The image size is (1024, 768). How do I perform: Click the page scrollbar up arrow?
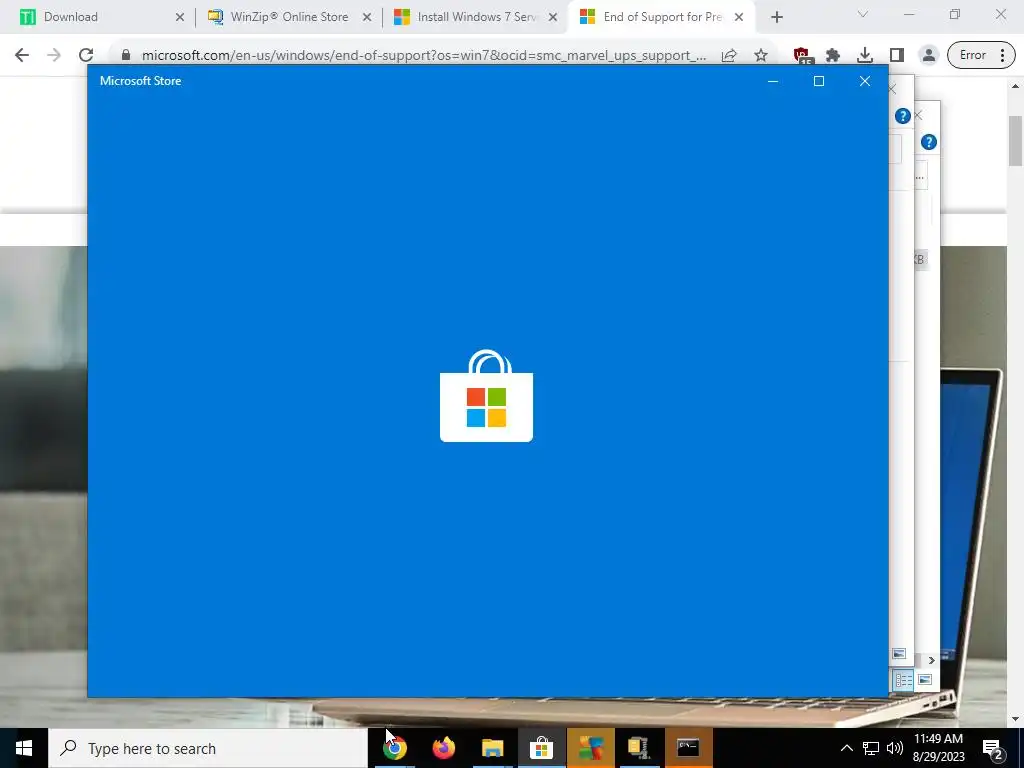tap(1016, 86)
